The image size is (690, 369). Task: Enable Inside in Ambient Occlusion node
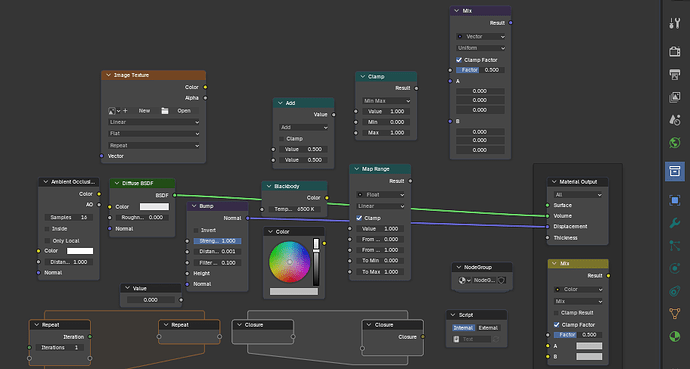47,229
